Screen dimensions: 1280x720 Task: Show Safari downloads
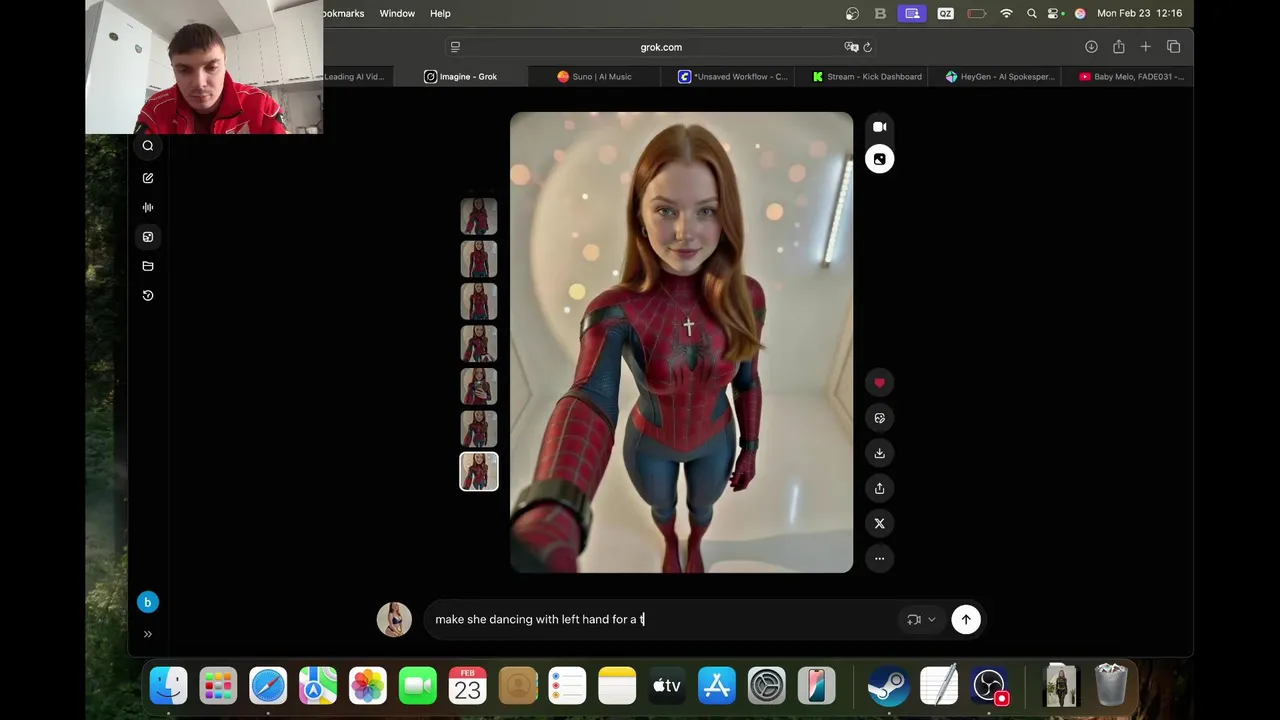pyautogui.click(x=1091, y=47)
